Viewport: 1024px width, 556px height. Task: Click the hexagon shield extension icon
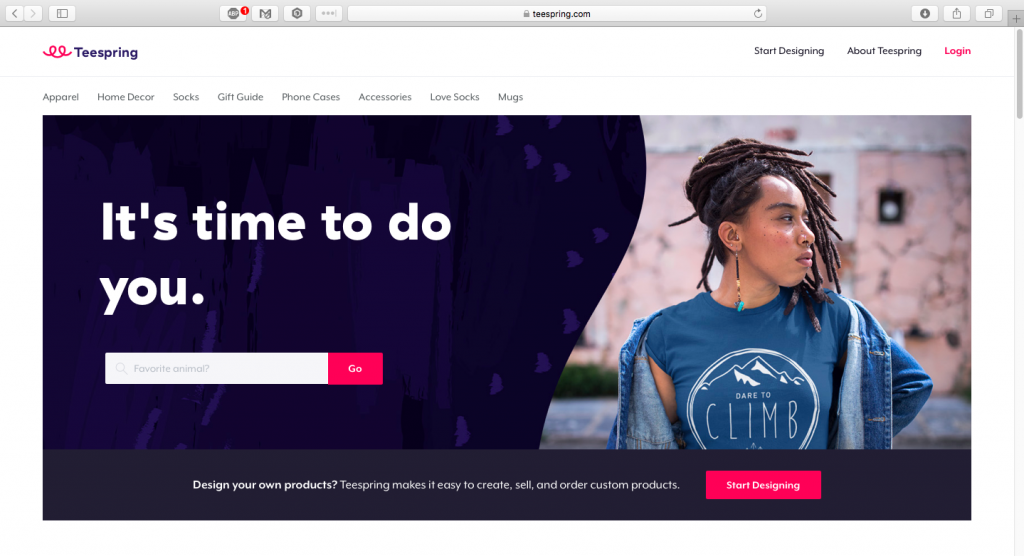297,13
